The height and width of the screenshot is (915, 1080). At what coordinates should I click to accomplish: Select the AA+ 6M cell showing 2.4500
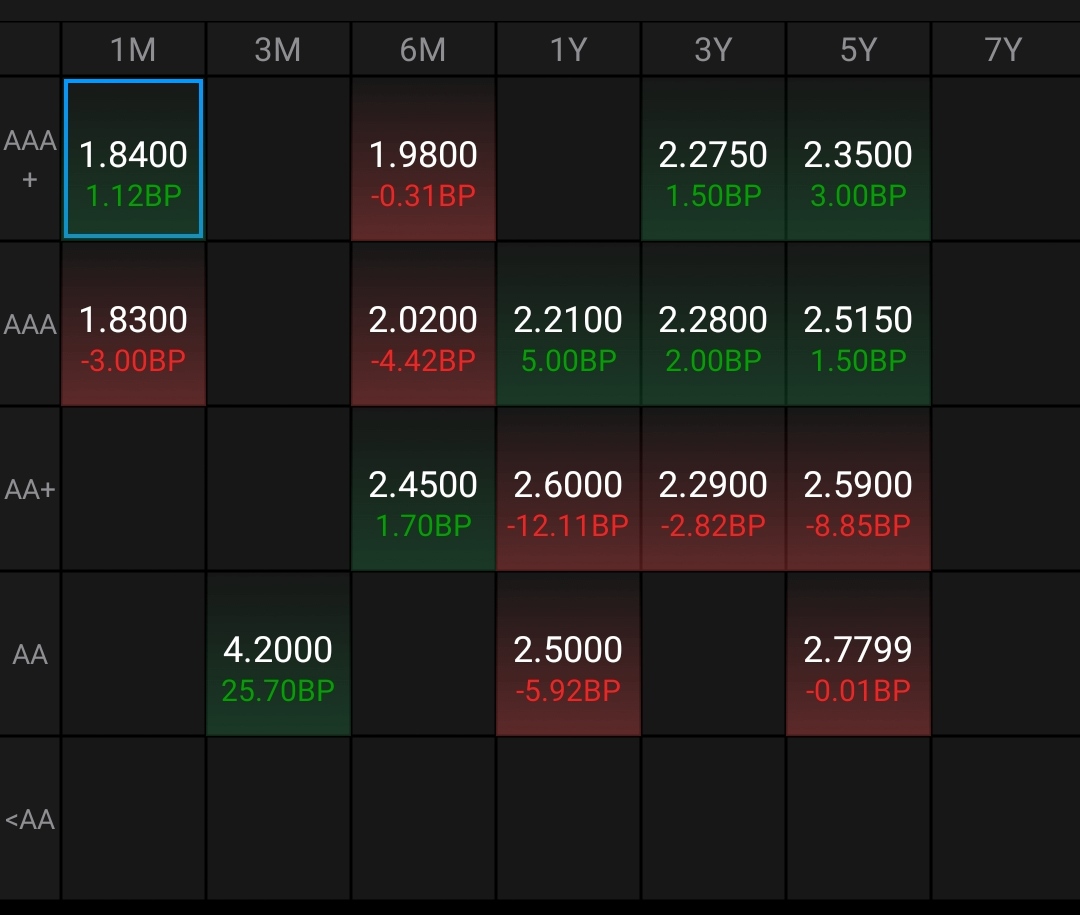coord(423,490)
